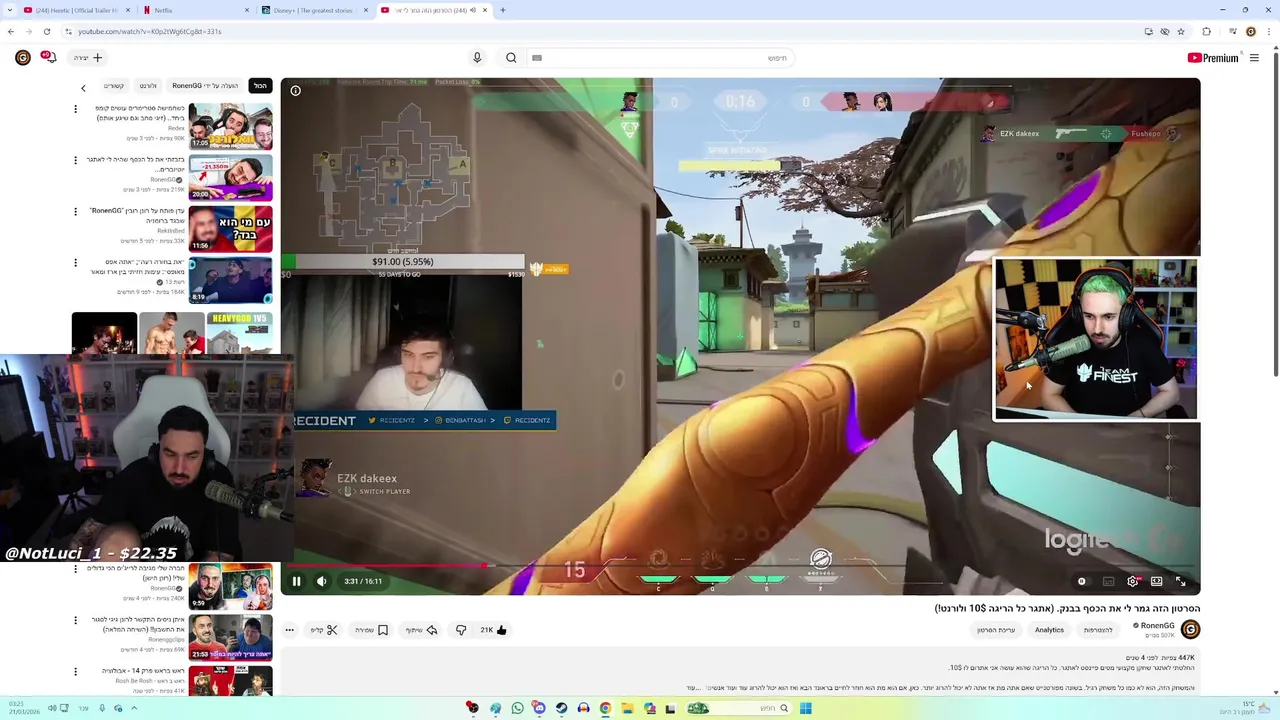1280x720 pixels.
Task: Open the share (שיתוף) option
Action: [x=422, y=630]
